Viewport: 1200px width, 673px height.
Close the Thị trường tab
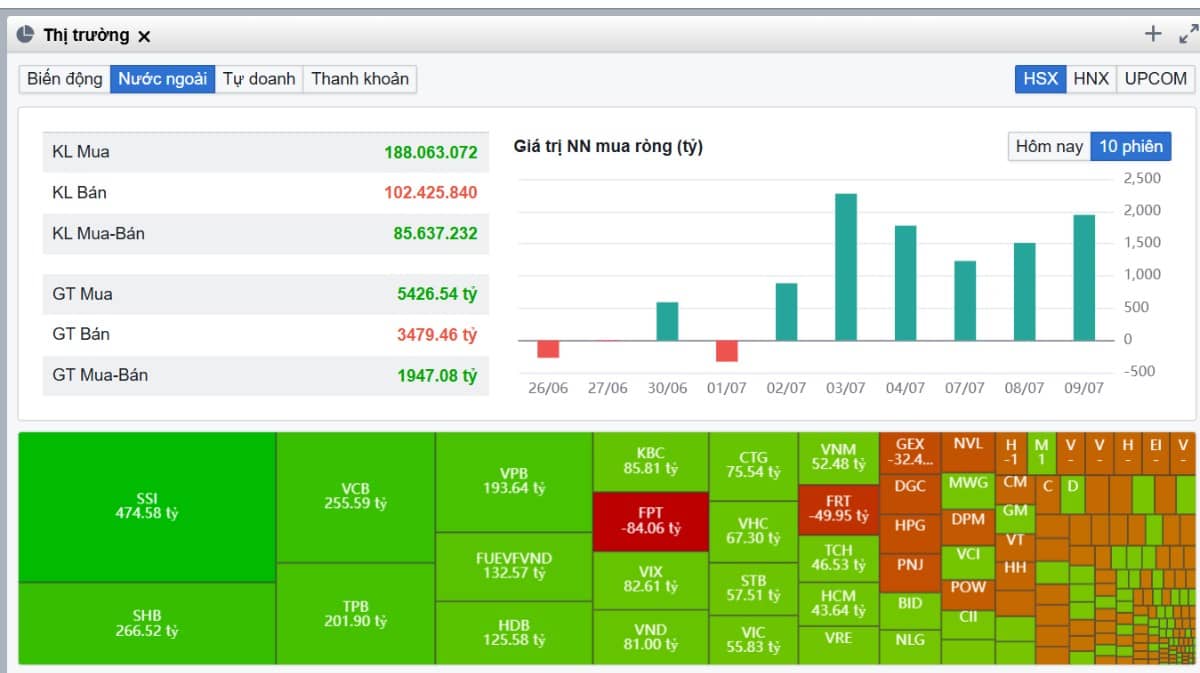coord(144,36)
